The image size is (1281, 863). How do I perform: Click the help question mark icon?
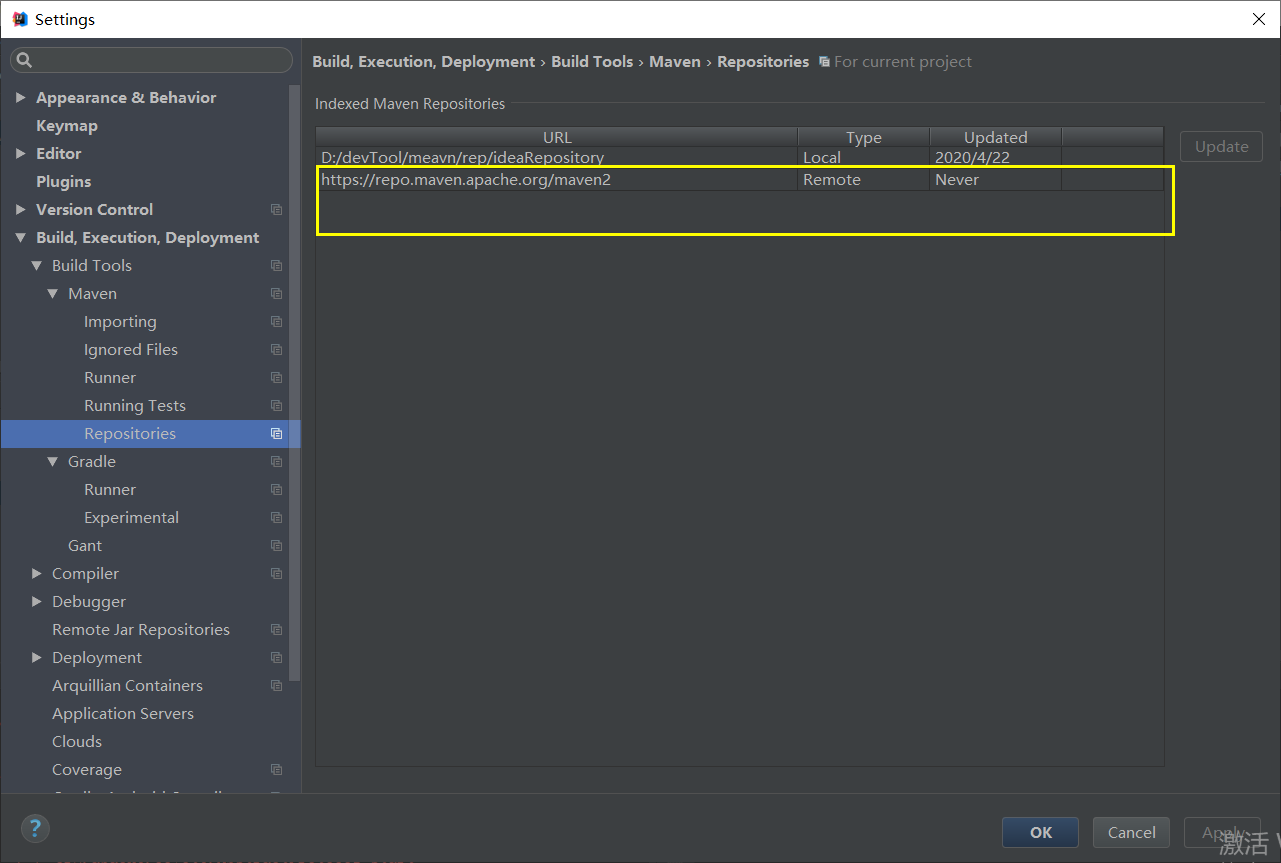35,828
